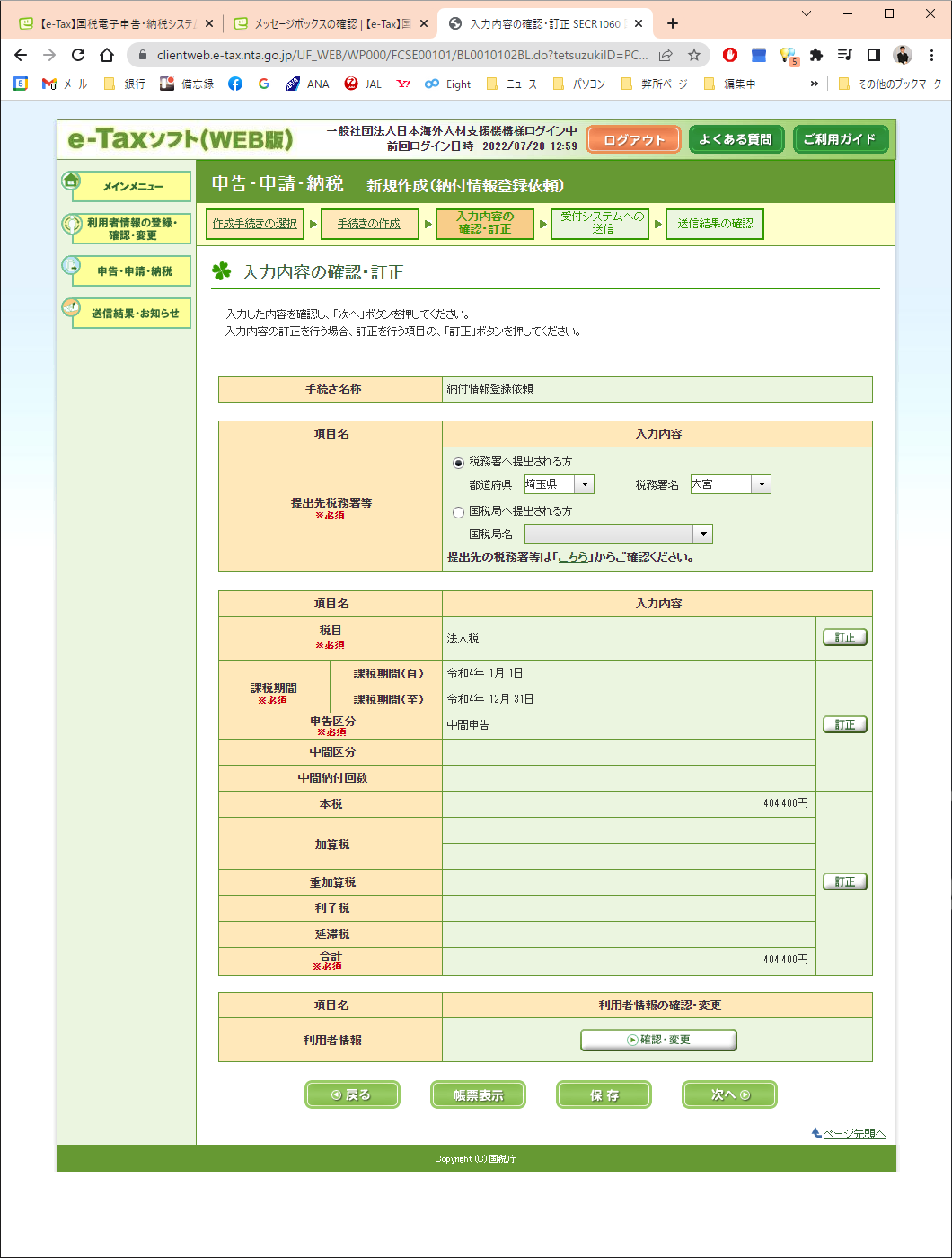Open the 銀行 bookmark folder
The image size is (952, 1258).
coord(124,84)
